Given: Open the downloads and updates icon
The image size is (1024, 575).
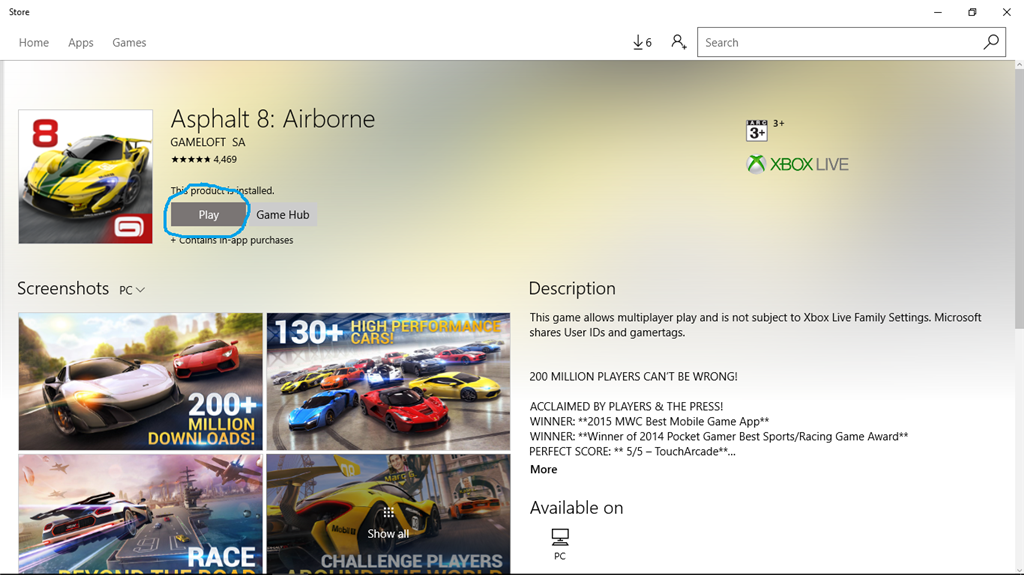Looking at the screenshot, I should [642, 42].
